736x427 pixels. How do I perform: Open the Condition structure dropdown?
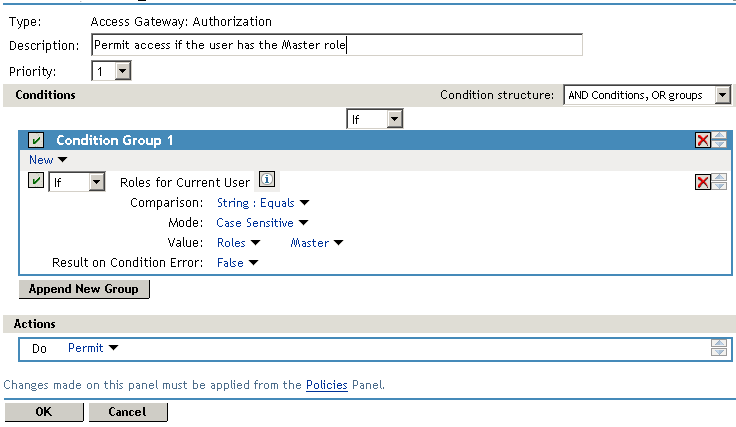click(x=647, y=95)
